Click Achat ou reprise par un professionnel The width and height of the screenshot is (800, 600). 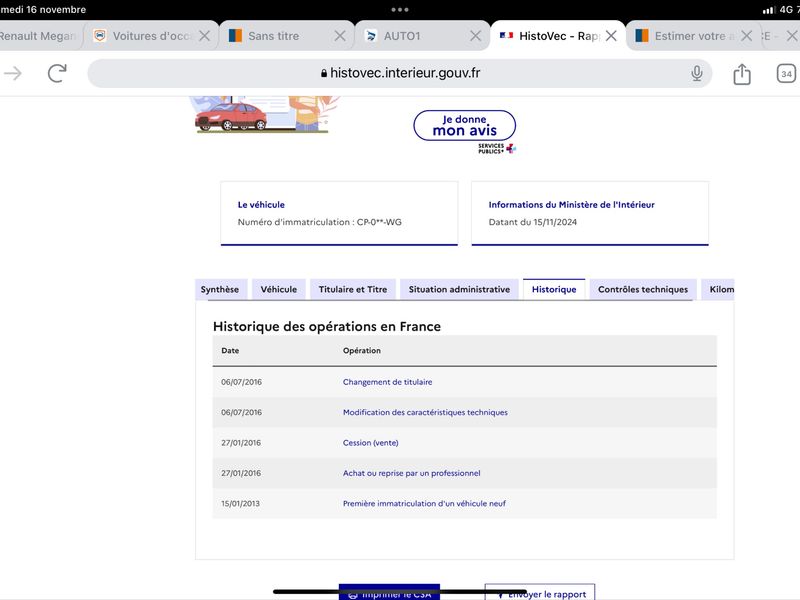[411, 473]
